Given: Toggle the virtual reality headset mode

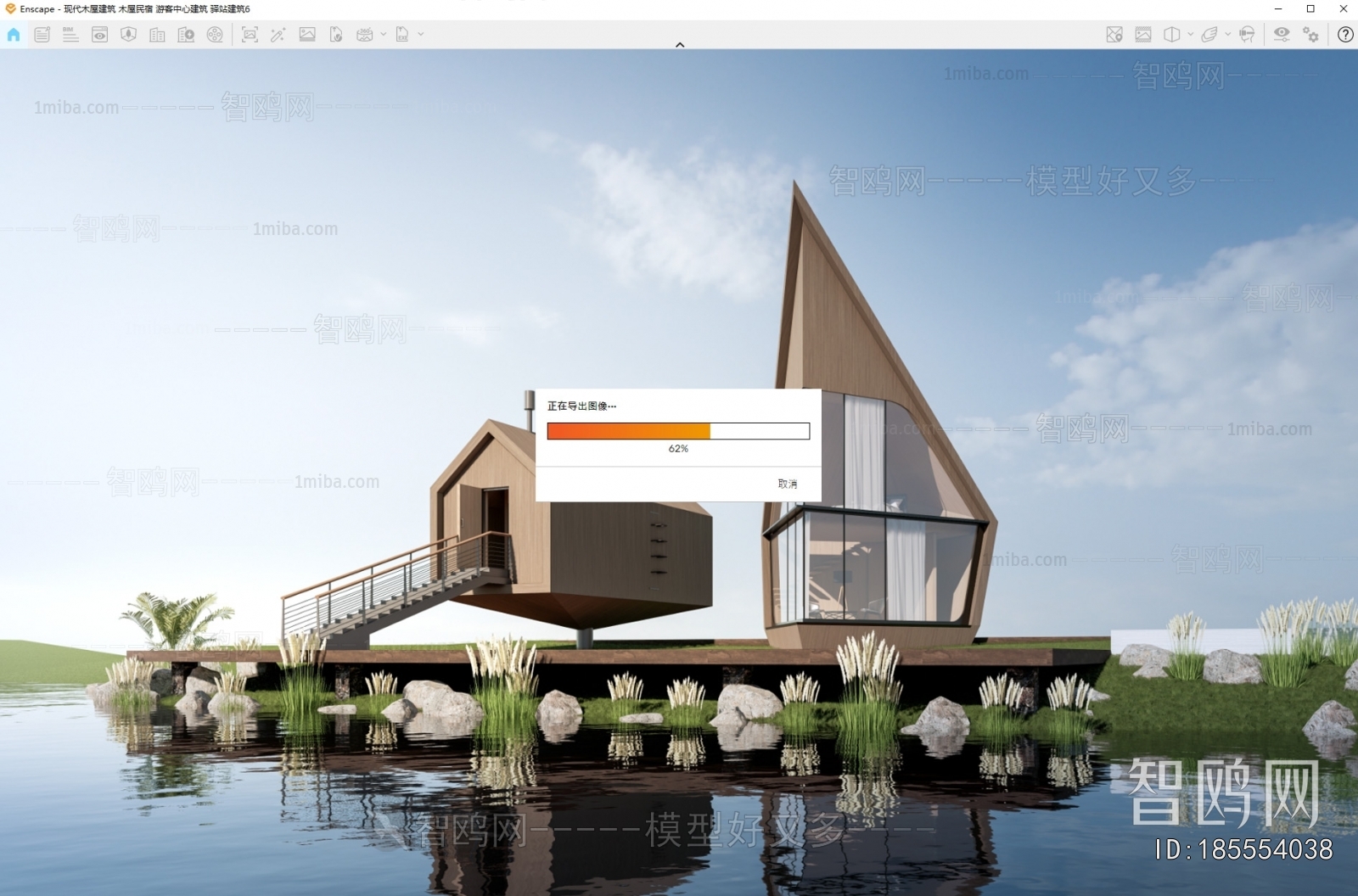Looking at the screenshot, I should point(1247,35).
